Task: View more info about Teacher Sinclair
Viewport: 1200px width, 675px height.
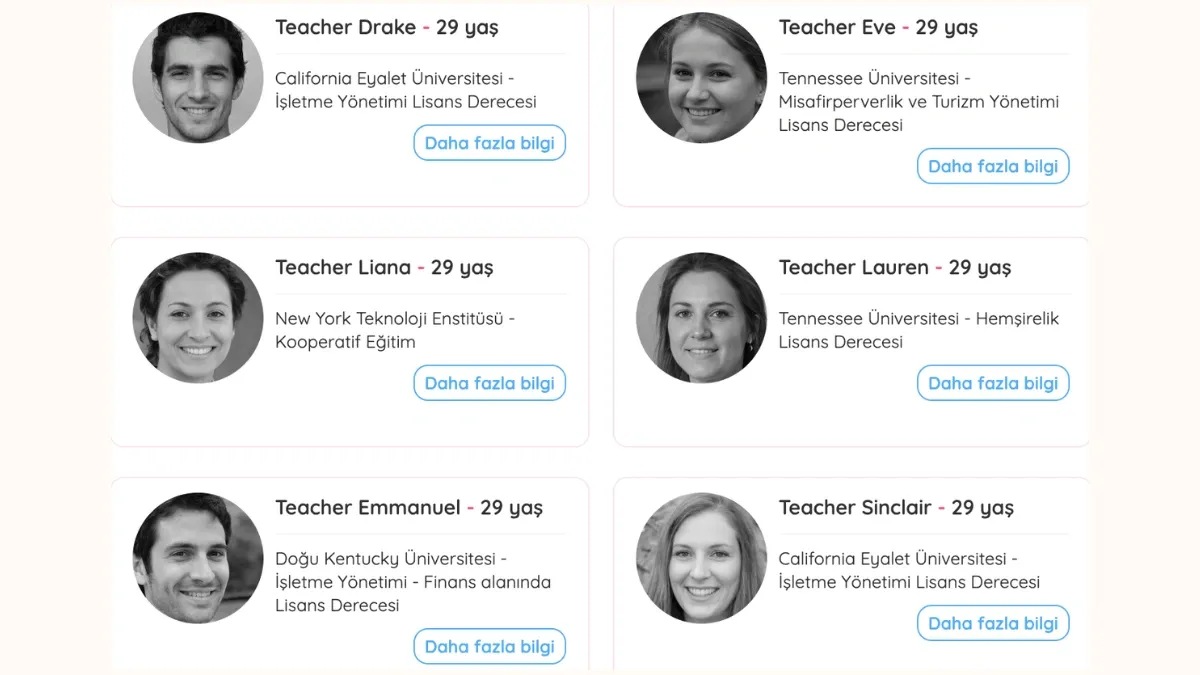Action: (x=993, y=623)
